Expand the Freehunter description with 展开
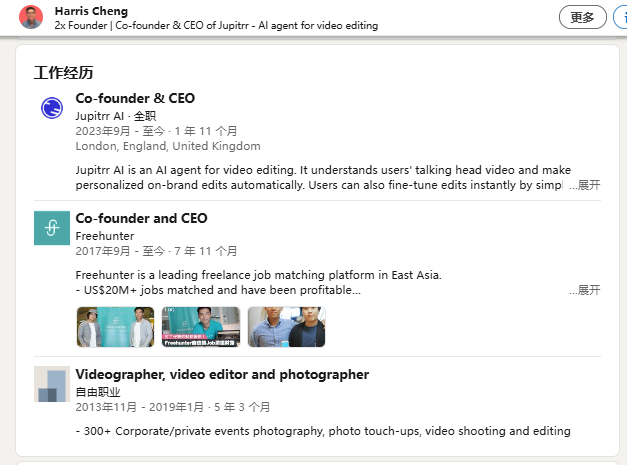Viewport: 627px width, 465px height. 585,290
